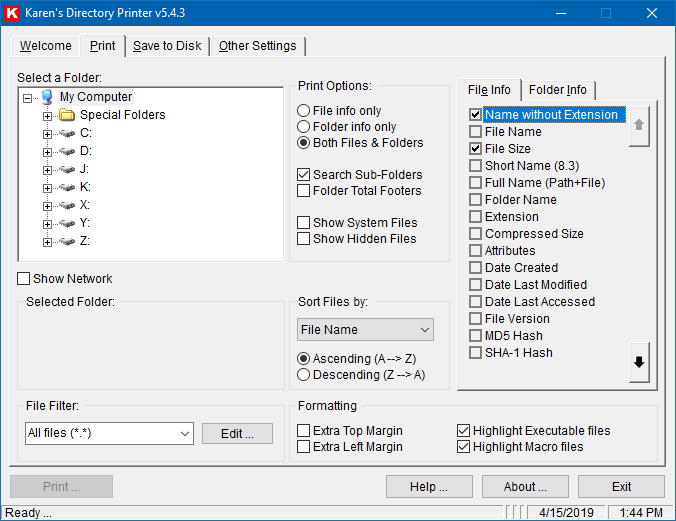Switch to the Welcome tab
This screenshot has width=676, height=521.
tap(46, 46)
